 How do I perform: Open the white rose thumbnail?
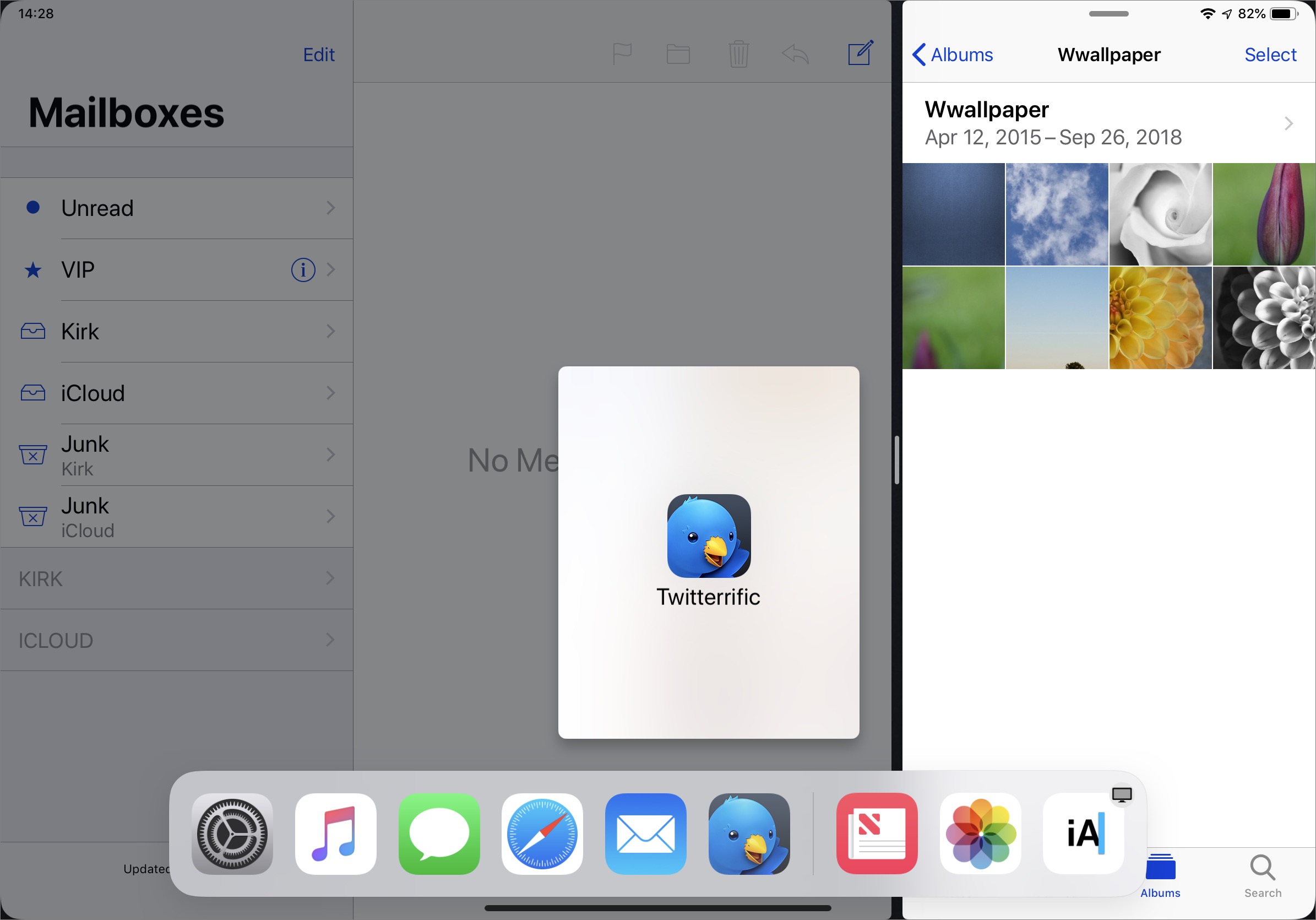(x=1161, y=214)
